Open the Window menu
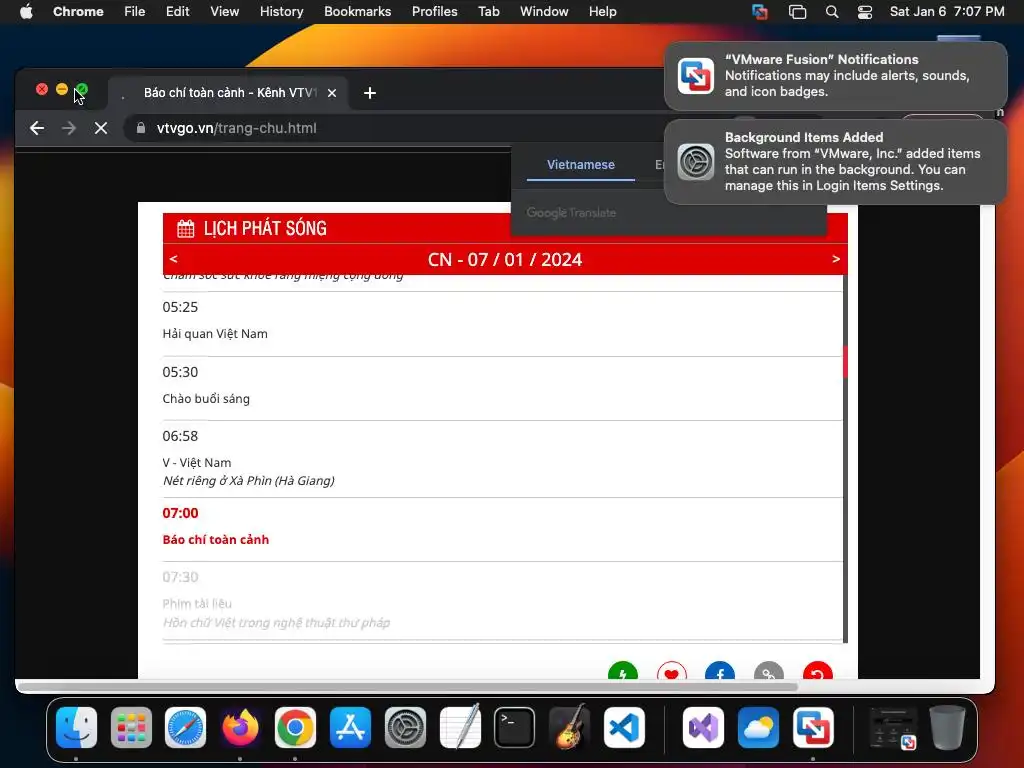Image resolution: width=1024 pixels, height=768 pixels. (x=544, y=11)
